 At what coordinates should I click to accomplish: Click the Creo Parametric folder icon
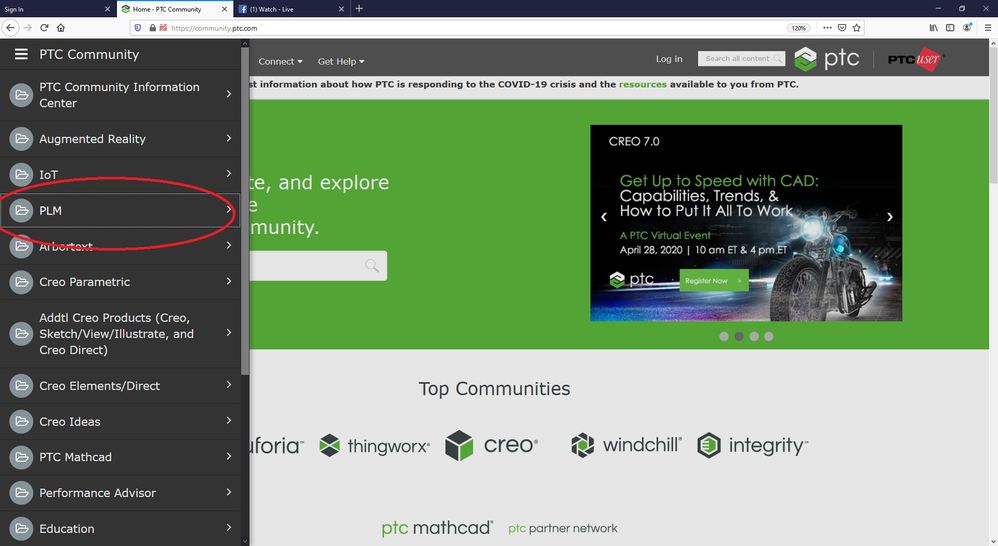pyautogui.click(x=21, y=281)
